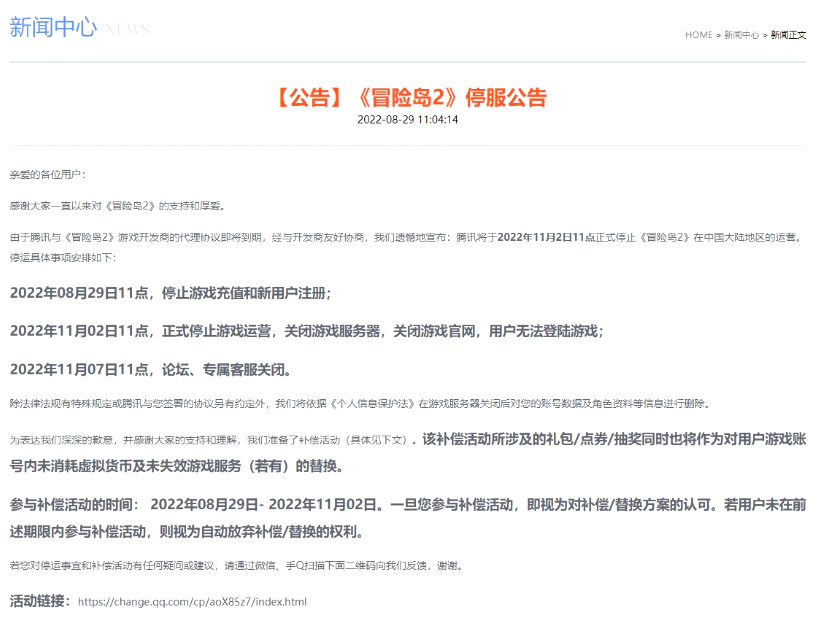Click the sentence starting 为表达我们深深的歉意
This screenshot has width=832, height=621.
[x=210, y=439]
